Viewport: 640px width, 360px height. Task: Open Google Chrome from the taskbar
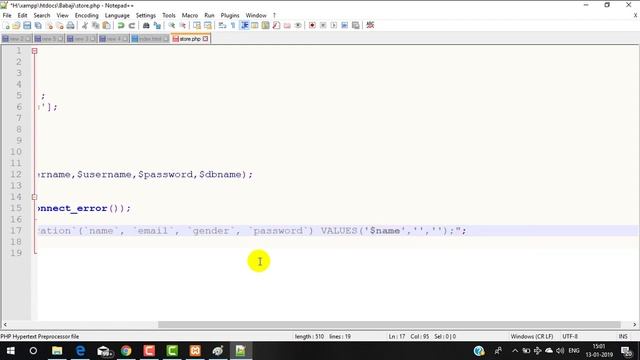click(x=126, y=351)
